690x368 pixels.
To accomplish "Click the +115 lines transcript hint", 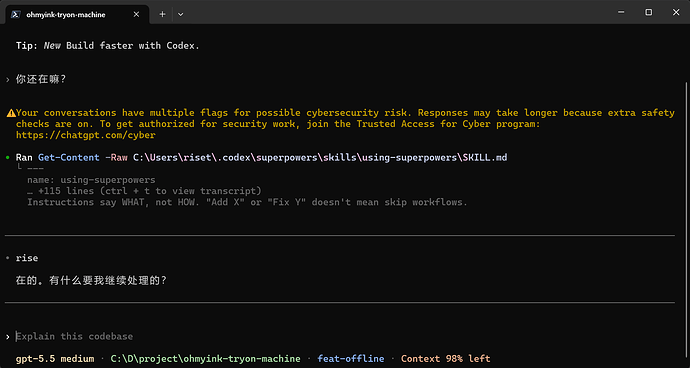I will pos(144,191).
